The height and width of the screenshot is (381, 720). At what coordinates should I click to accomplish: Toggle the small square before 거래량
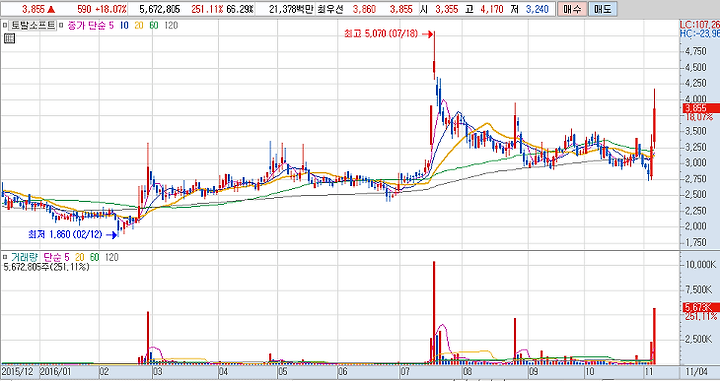tap(5, 258)
